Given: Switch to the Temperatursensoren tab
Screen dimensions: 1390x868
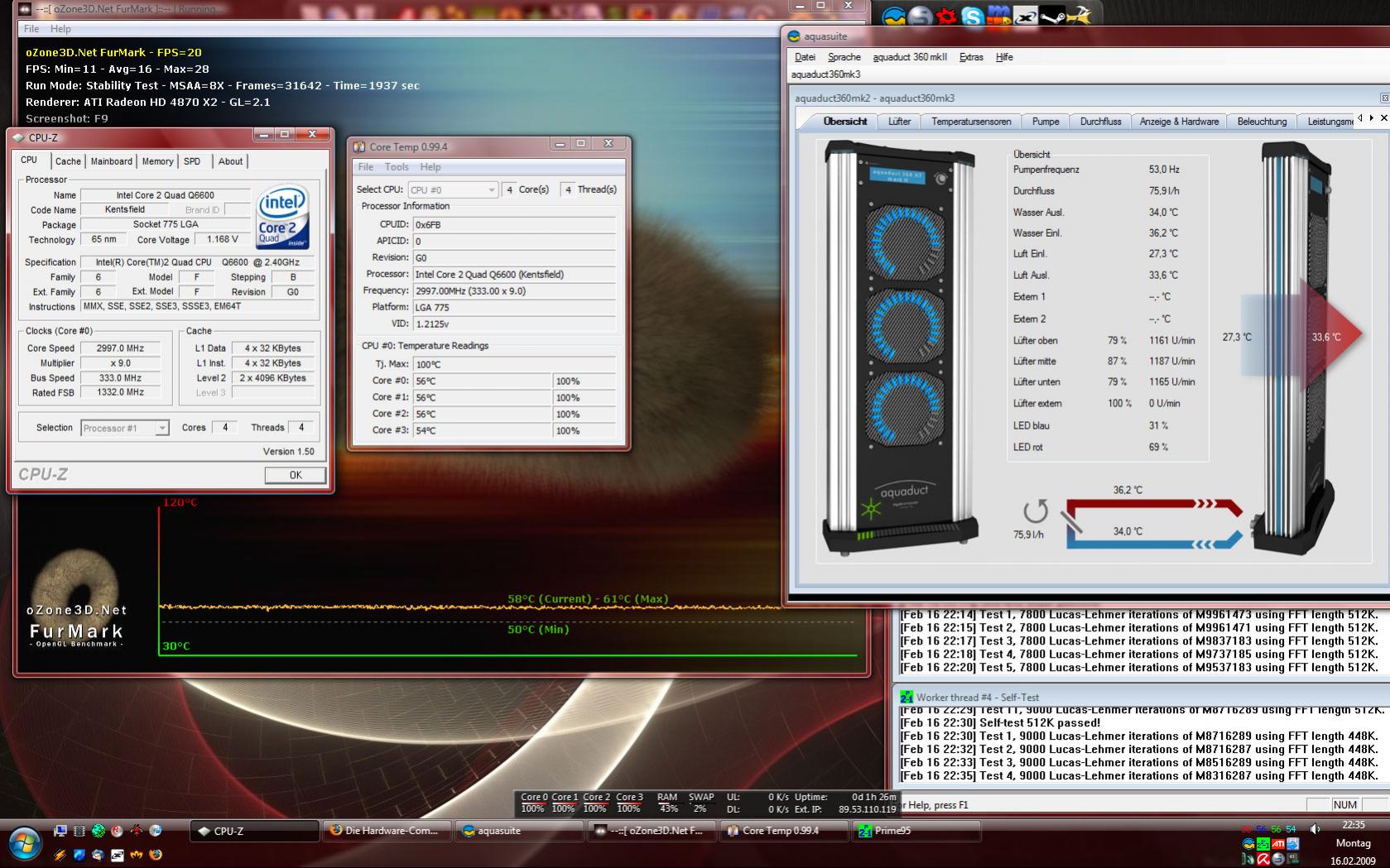Looking at the screenshot, I should coord(971,122).
